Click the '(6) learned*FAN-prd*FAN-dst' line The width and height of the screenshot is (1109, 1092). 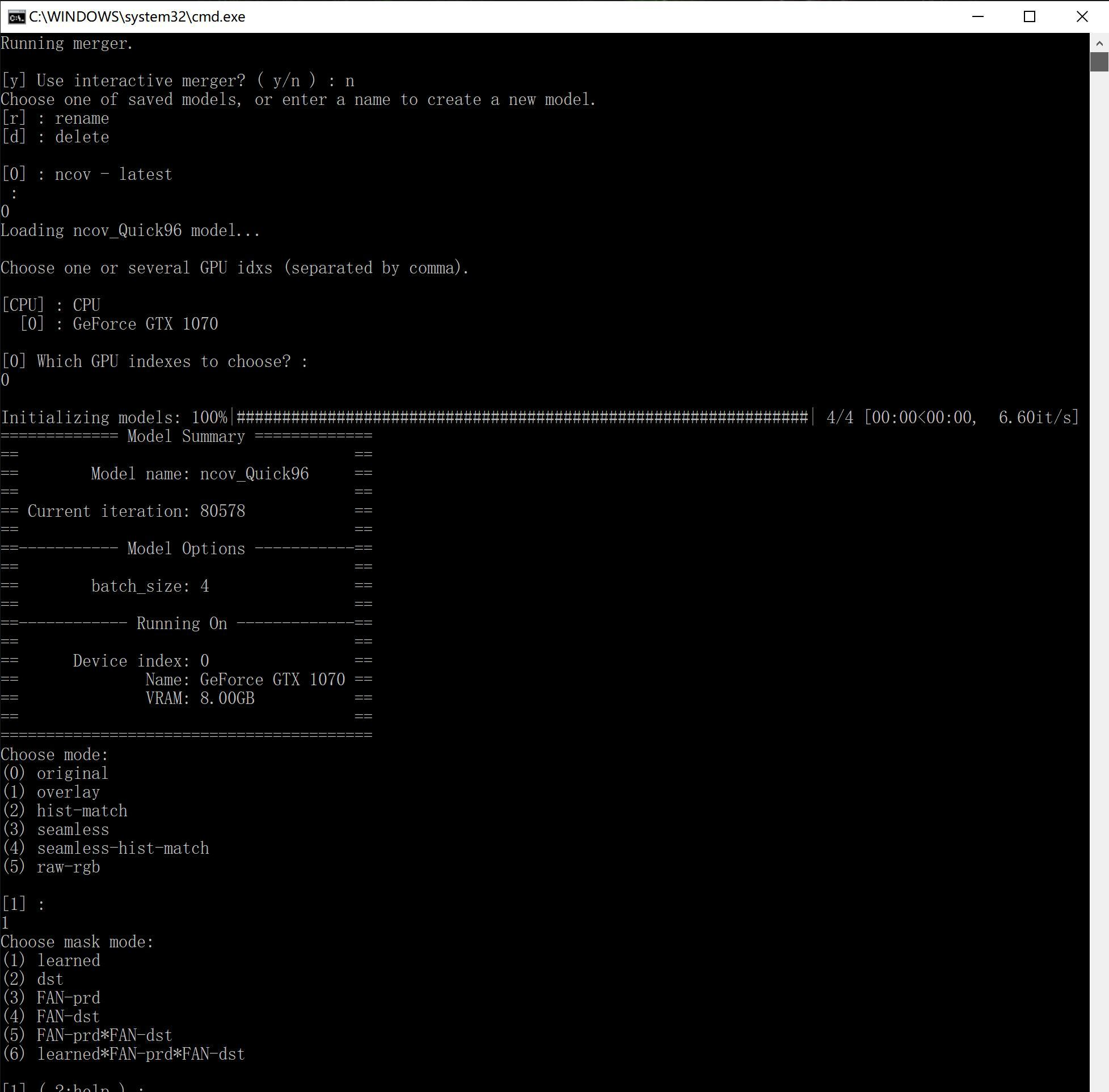[123, 1054]
